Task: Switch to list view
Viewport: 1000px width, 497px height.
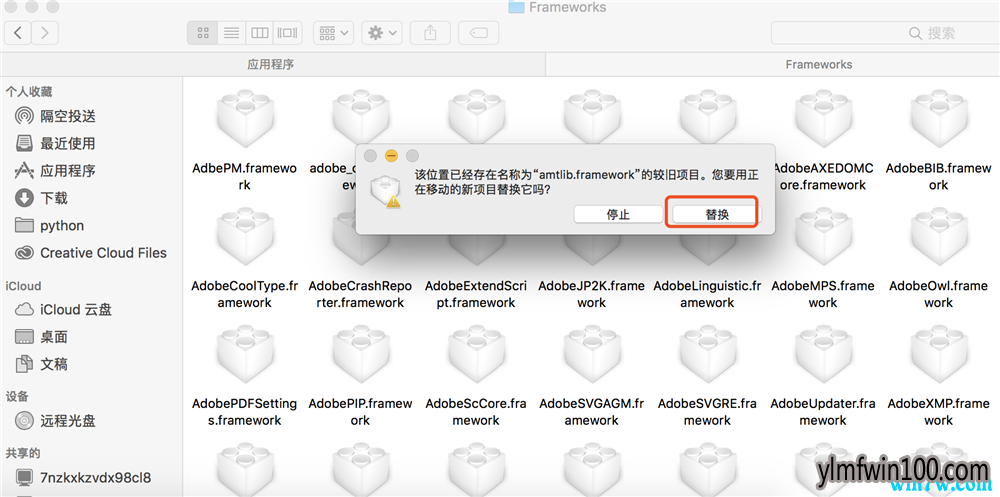Action: pyautogui.click(x=232, y=33)
